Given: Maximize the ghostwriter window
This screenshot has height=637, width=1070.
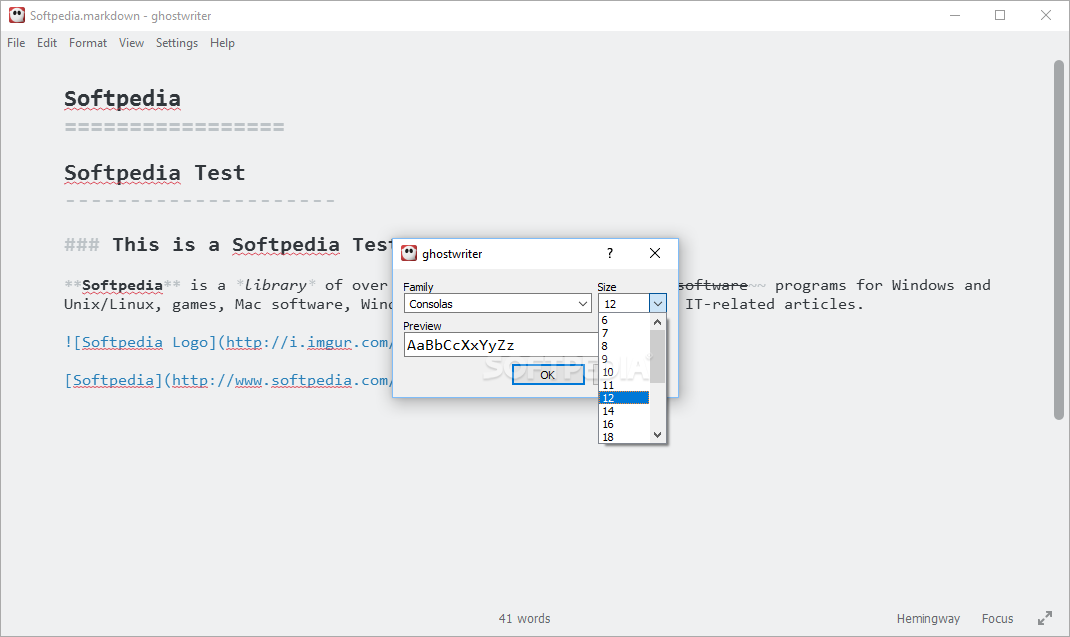Looking at the screenshot, I should pyautogui.click(x=1000, y=15).
